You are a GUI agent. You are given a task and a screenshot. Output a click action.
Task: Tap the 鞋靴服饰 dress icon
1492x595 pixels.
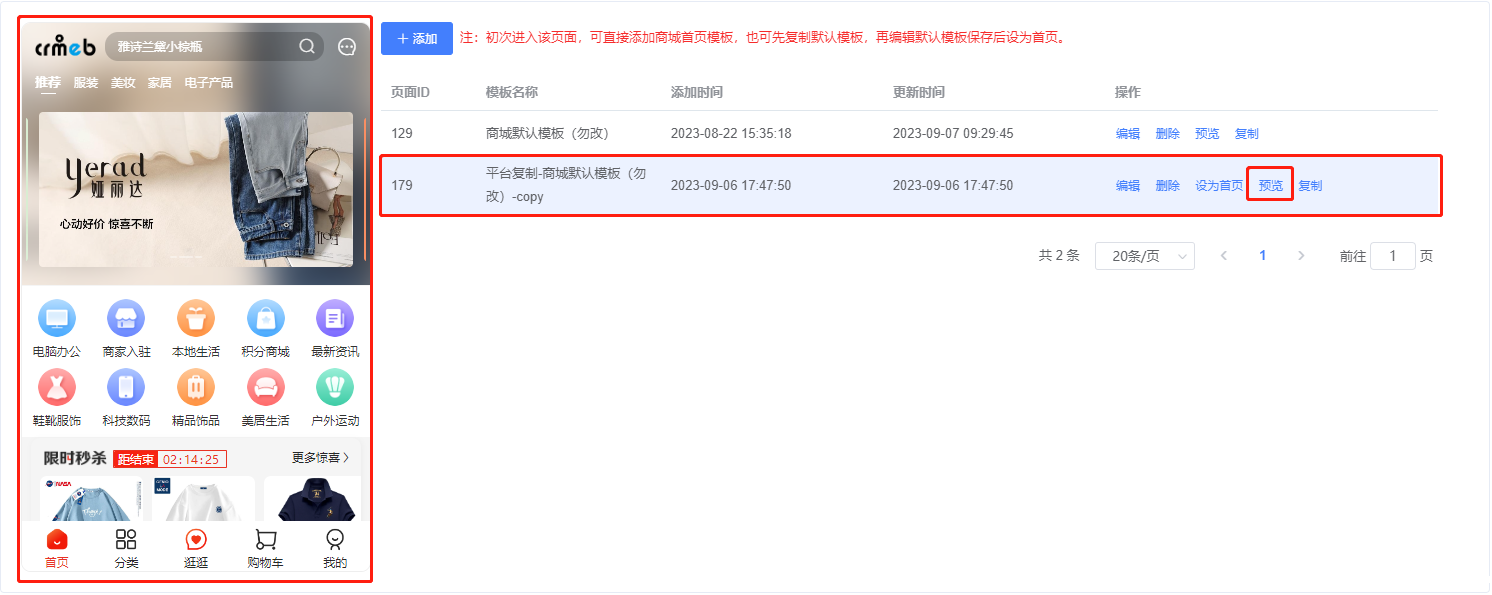[x=56, y=387]
